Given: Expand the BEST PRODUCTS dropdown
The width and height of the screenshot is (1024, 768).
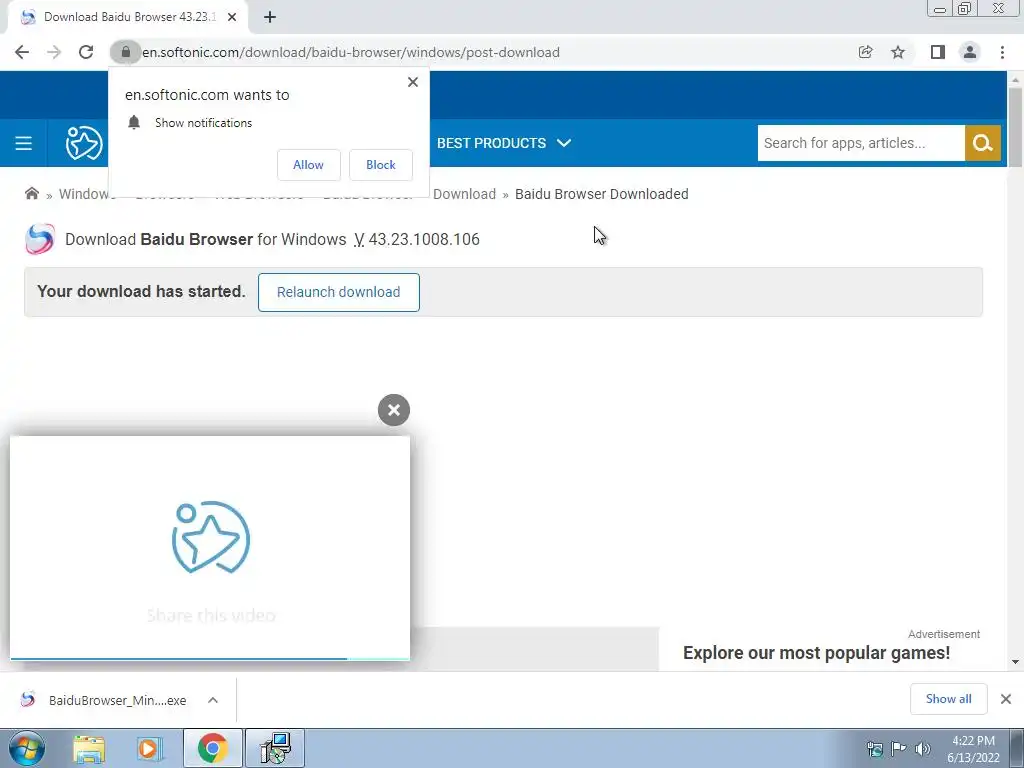Looking at the screenshot, I should (504, 143).
